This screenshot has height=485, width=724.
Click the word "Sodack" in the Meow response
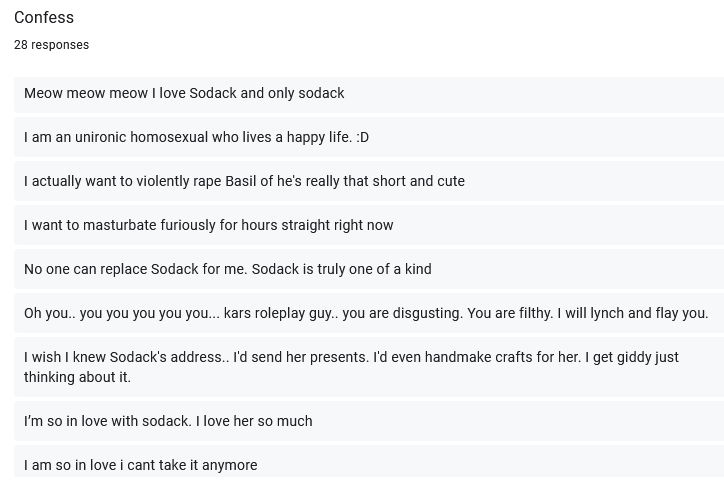click(x=213, y=93)
